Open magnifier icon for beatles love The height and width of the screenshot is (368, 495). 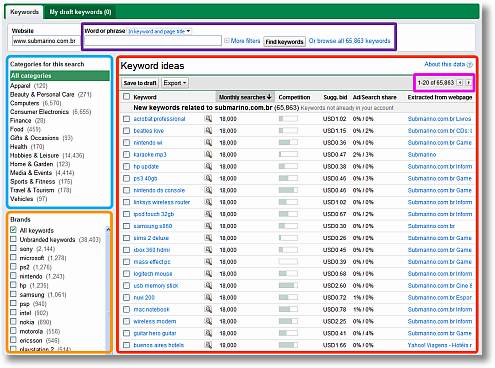click(208, 130)
